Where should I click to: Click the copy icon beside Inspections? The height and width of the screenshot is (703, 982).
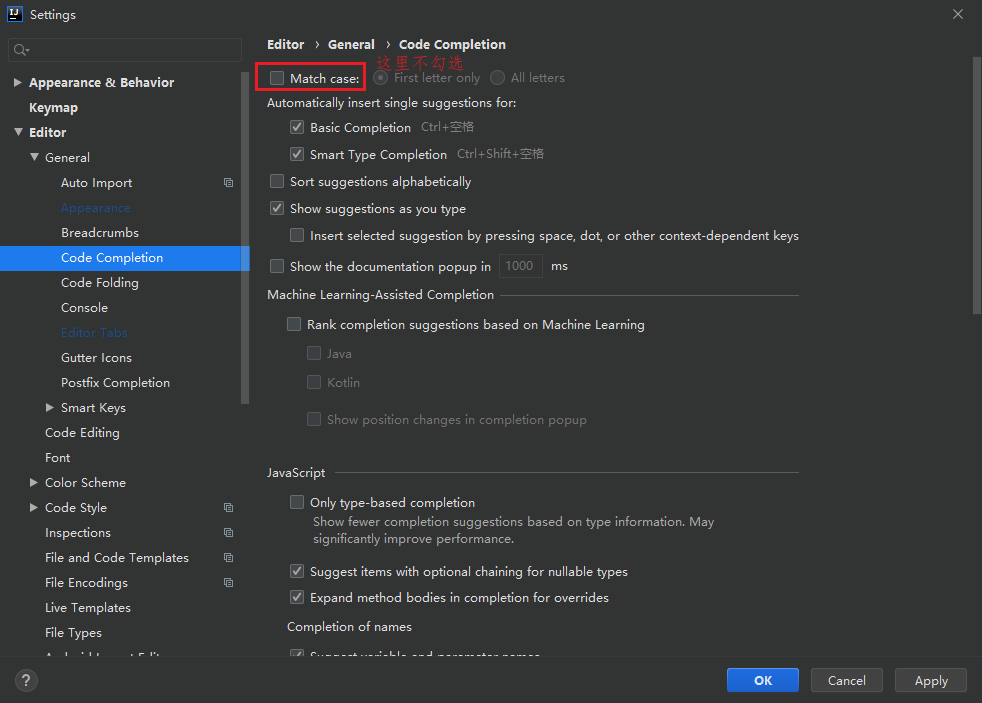tap(228, 533)
